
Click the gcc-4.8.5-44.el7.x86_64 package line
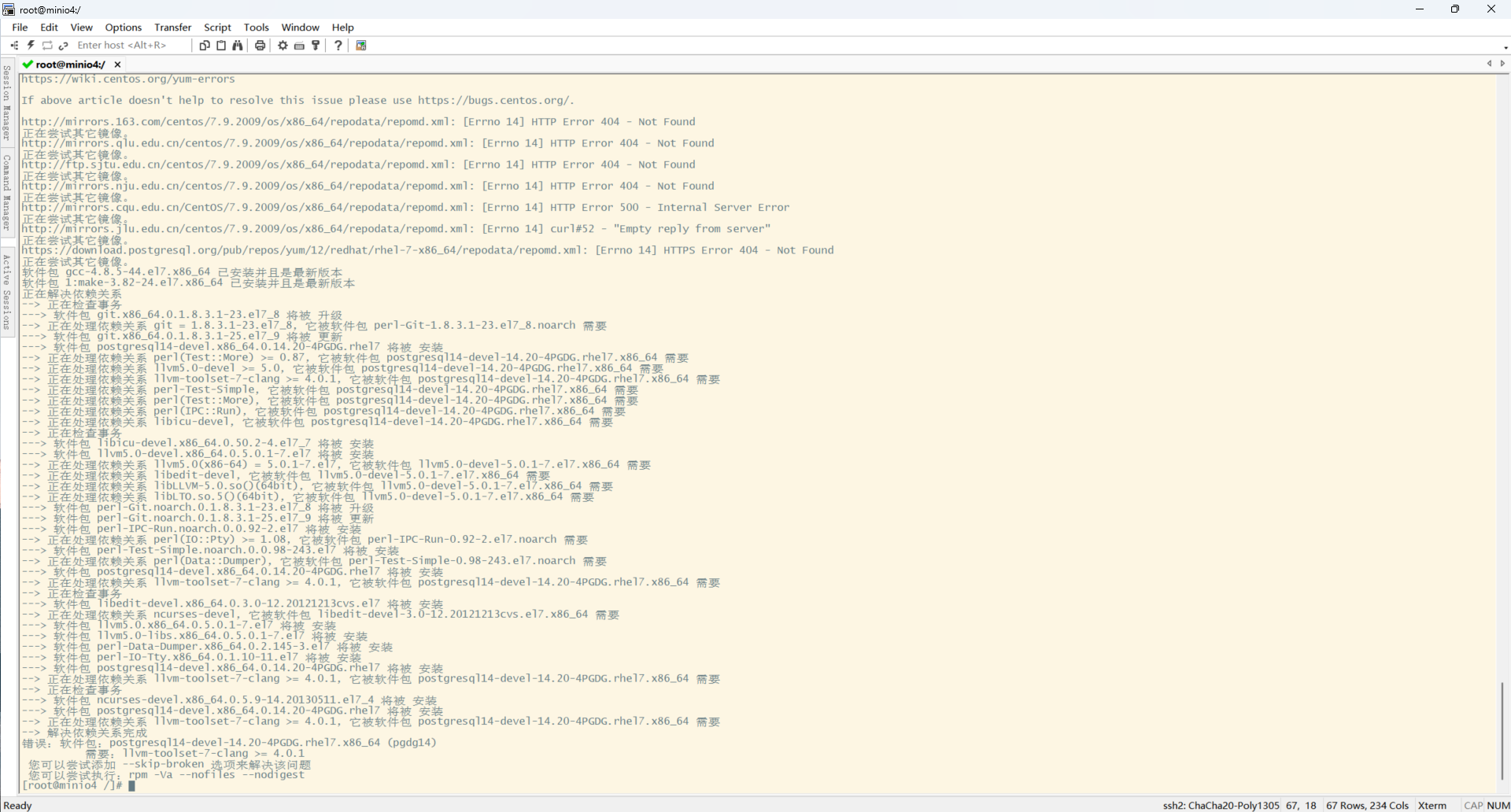(182, 271)
